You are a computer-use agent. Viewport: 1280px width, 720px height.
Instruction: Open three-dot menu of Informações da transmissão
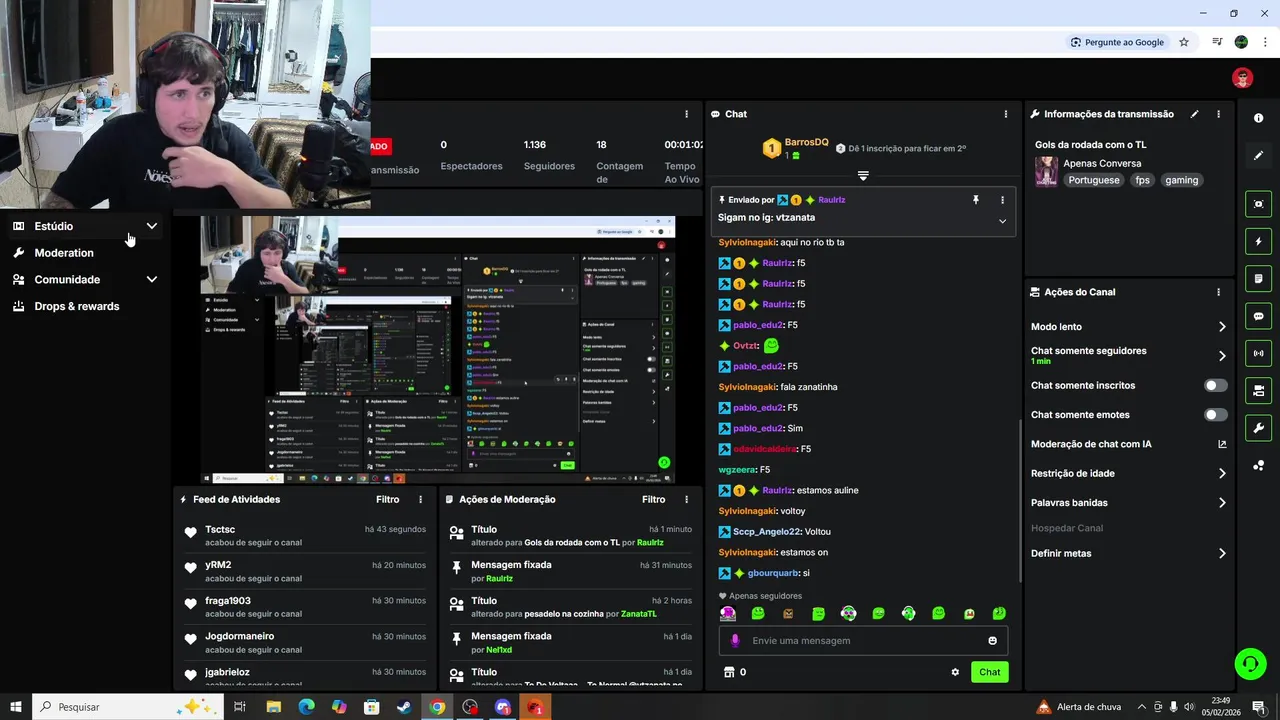[1218, 114]
